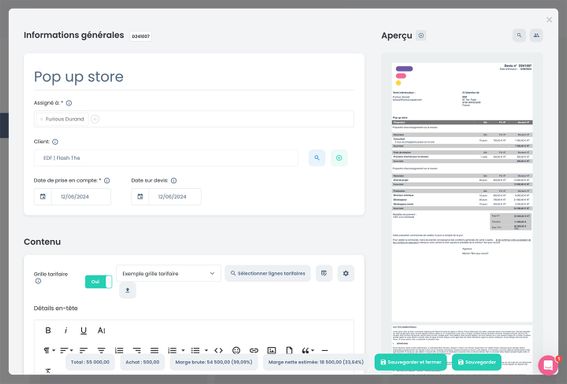Open the pricing grid settings gear

click(x=346, y=273)
